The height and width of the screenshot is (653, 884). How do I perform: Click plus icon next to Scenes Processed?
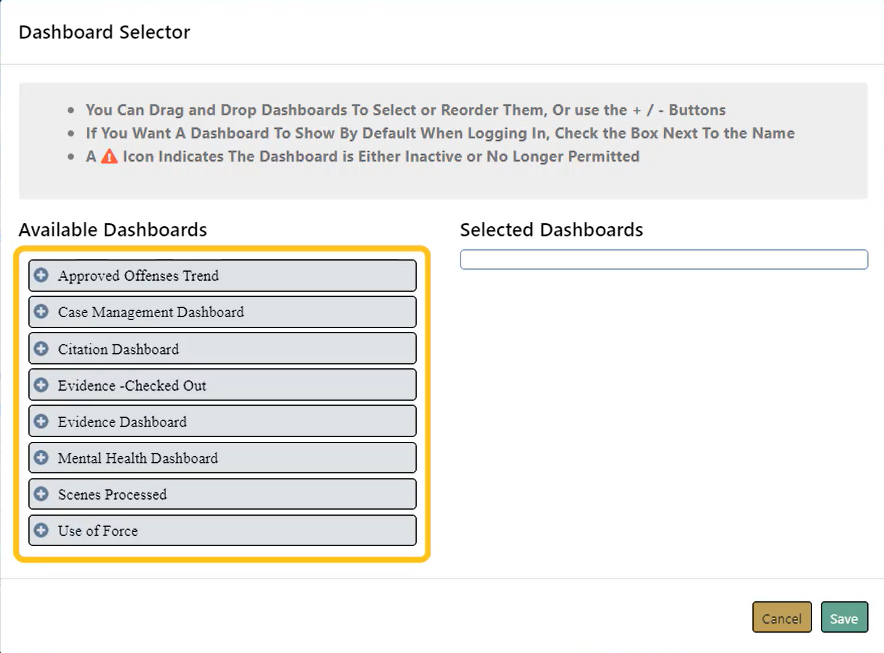pyautogui.click(x=41, y=494)
